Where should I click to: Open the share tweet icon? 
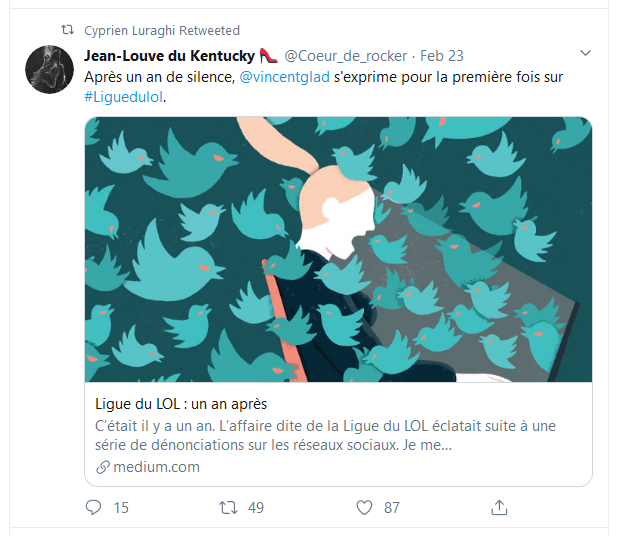tap(499, 508)
